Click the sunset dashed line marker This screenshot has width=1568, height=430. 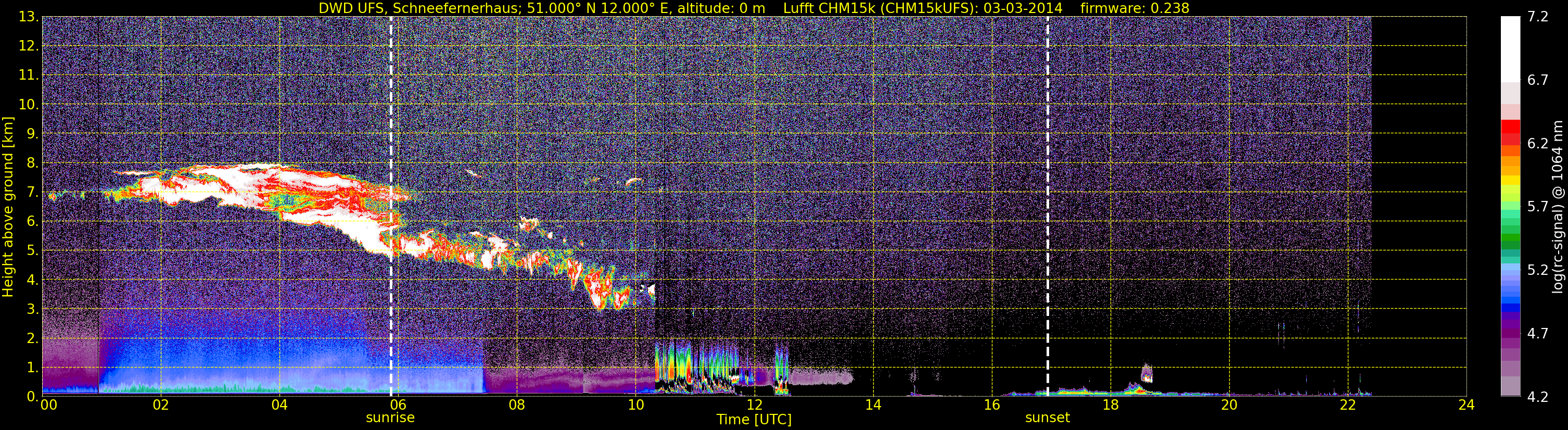click(1048, 207)
